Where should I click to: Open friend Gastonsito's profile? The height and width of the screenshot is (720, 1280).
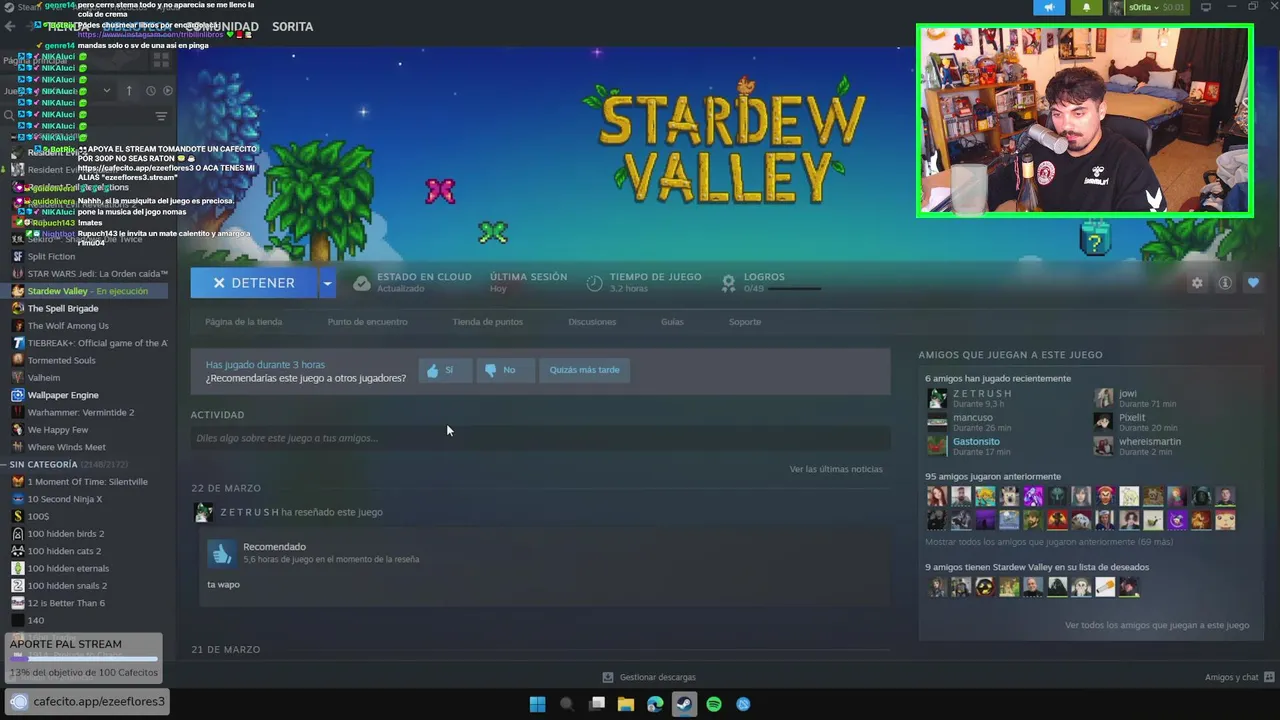[x=976, y=442]
